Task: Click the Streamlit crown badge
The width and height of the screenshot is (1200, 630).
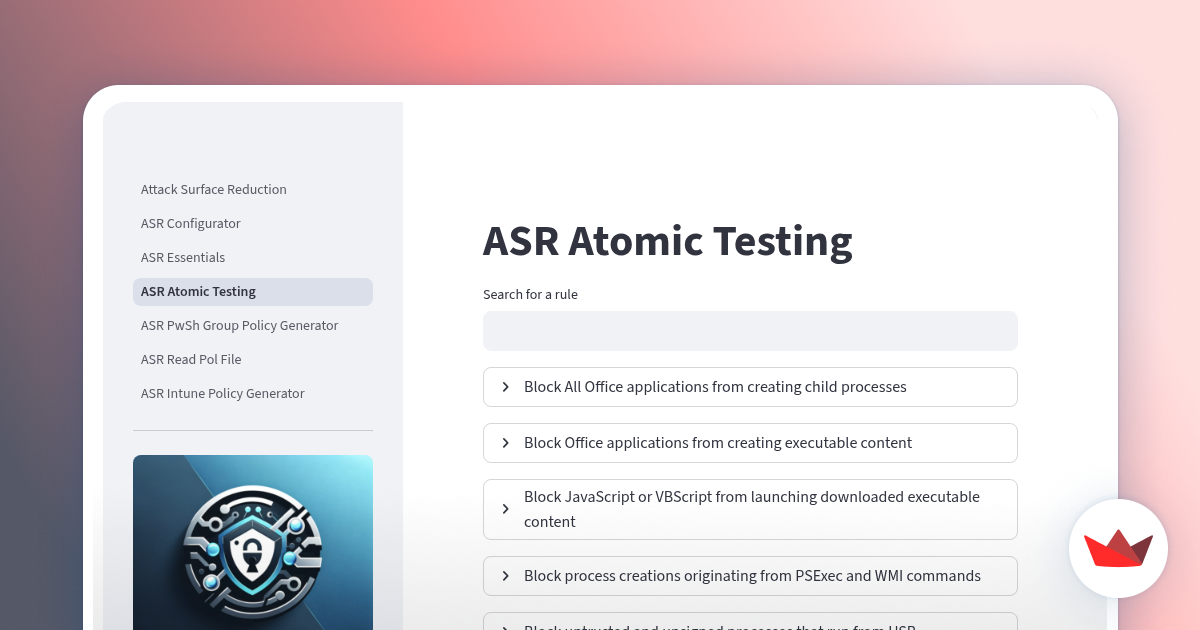Action: 1118,548
